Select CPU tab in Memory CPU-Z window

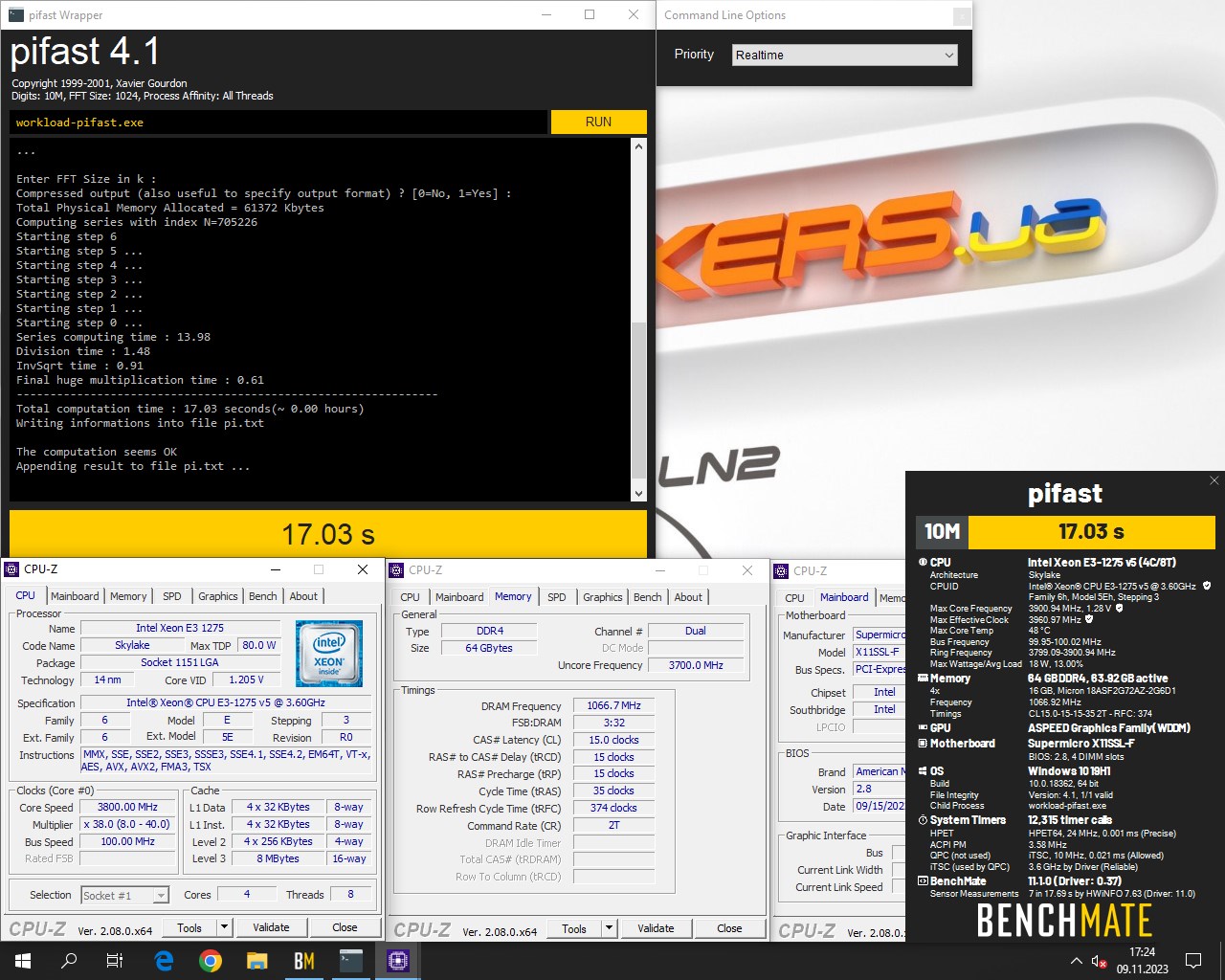(x=411, y=596)
